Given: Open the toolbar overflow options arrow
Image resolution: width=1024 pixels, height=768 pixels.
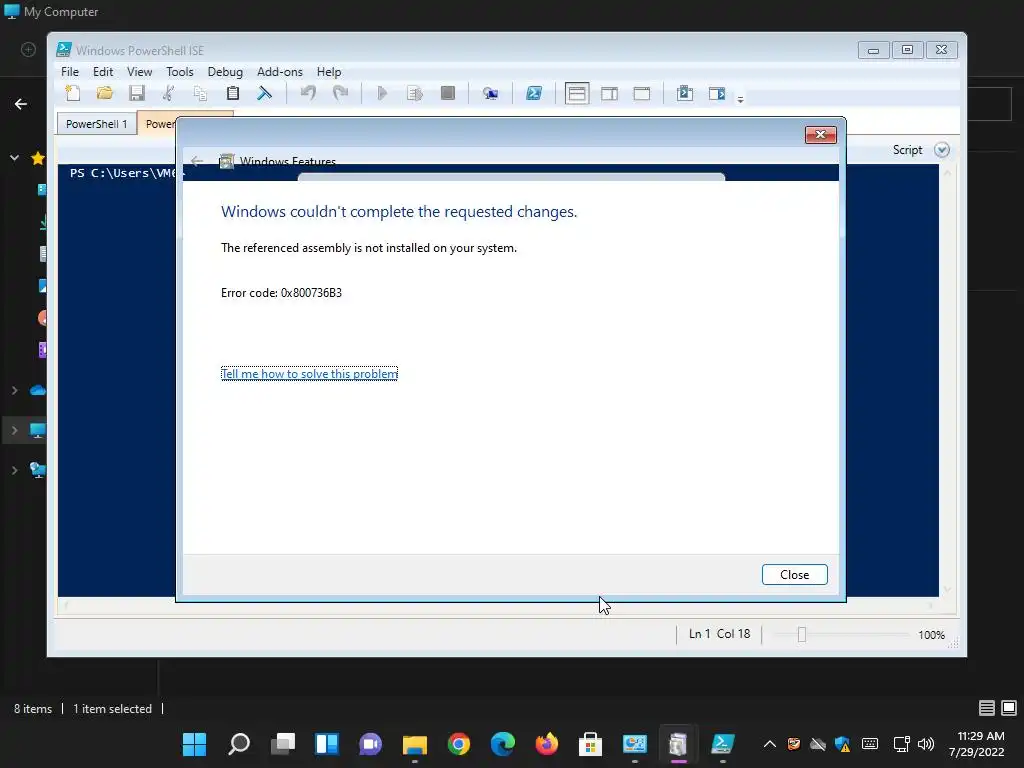Looking at the screenshot, I should (740, 100).
